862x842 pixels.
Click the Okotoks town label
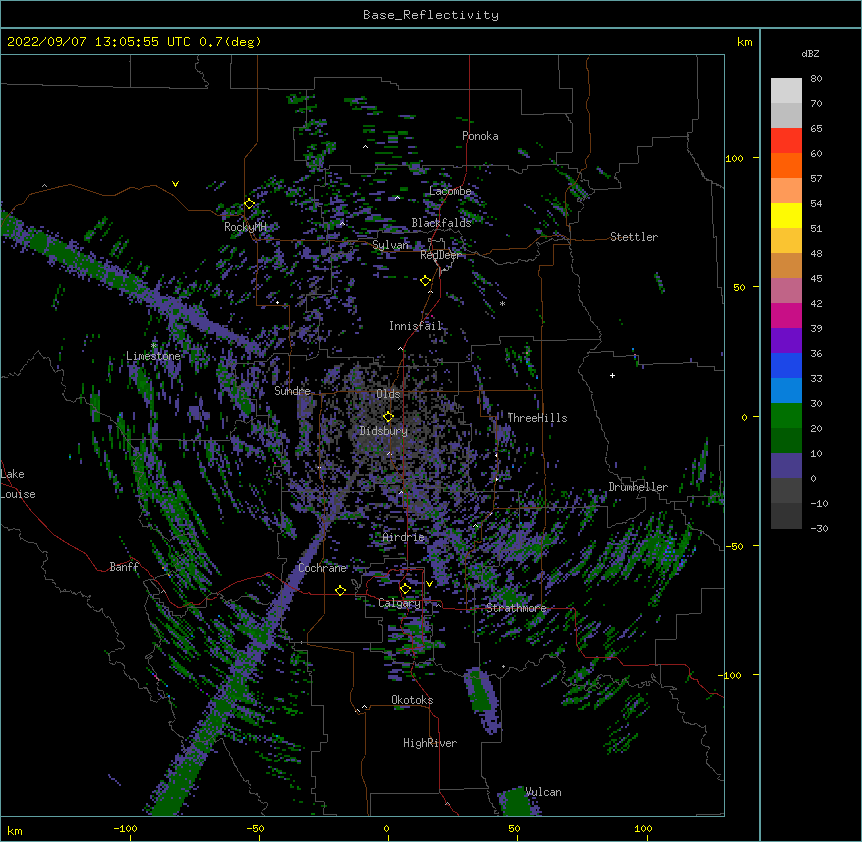(x=412, y=700)
